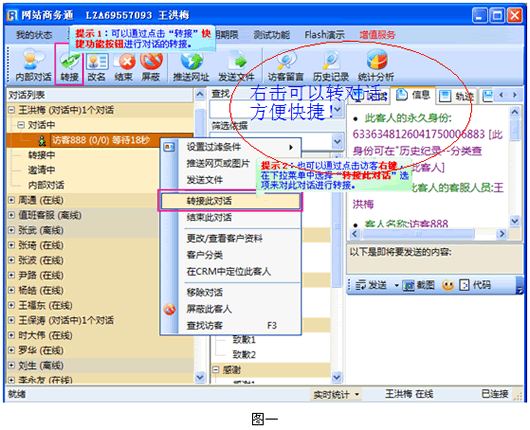Click the info panel horizontal scrollbar
The width and height of the screenshot is (530, 430).
tap(427, 234)
